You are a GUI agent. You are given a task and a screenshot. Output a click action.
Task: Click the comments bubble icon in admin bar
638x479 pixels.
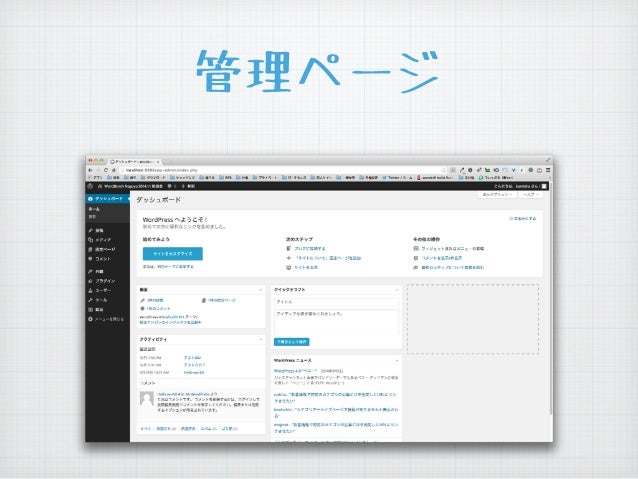click(x=172, y=186)
